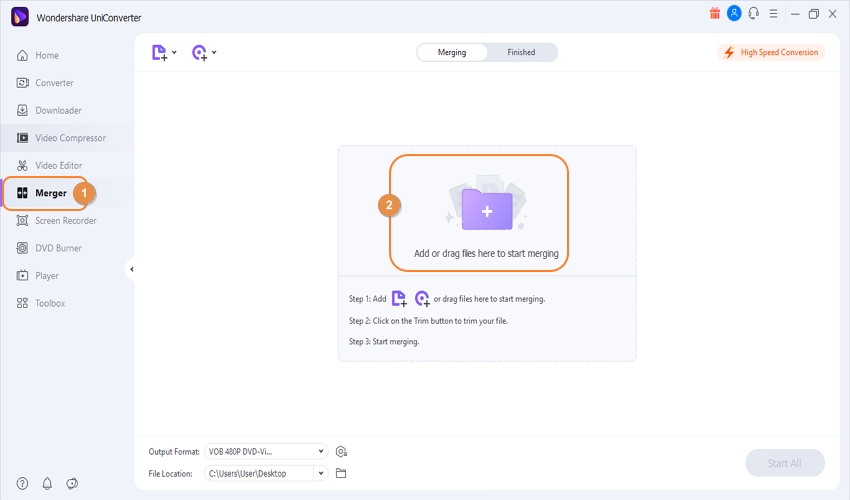Viewport: 850px width, 500px height.
Task: Open the gift box icon
Action: tap(715, 14)
